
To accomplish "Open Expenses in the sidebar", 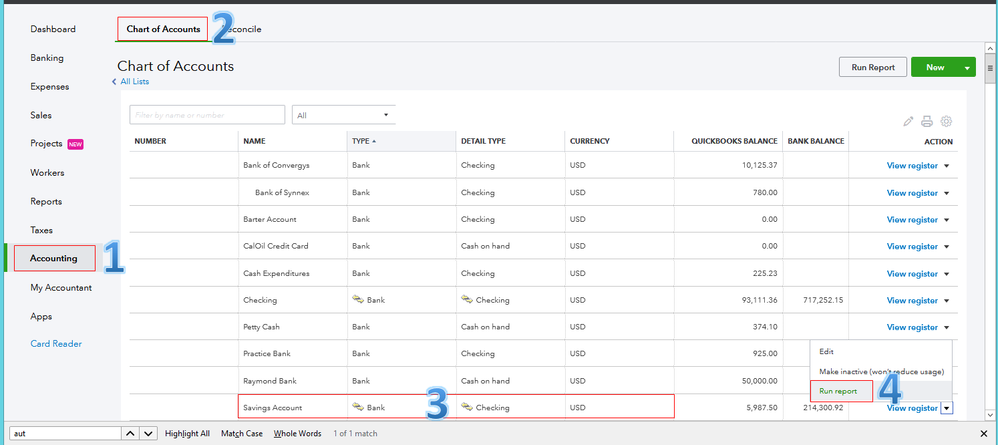I will [50, 87].
